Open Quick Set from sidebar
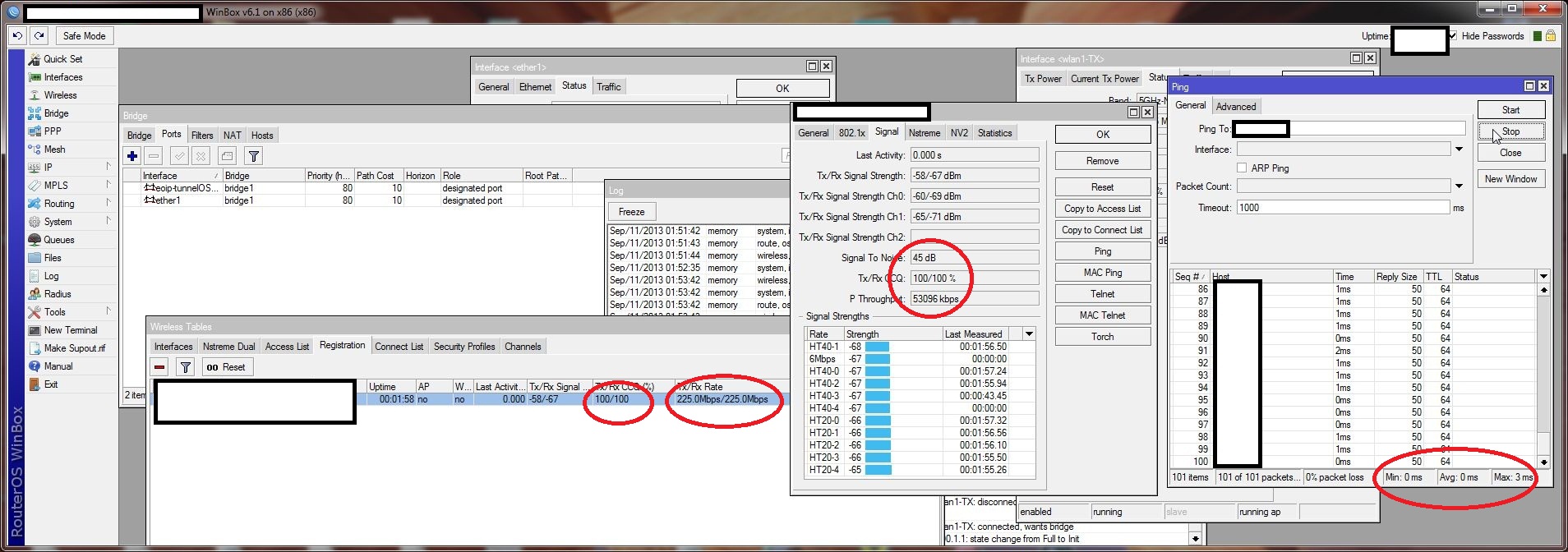The width and height of the screenshot is (1568, 552). pyautogui.click(x=62, y=59)
